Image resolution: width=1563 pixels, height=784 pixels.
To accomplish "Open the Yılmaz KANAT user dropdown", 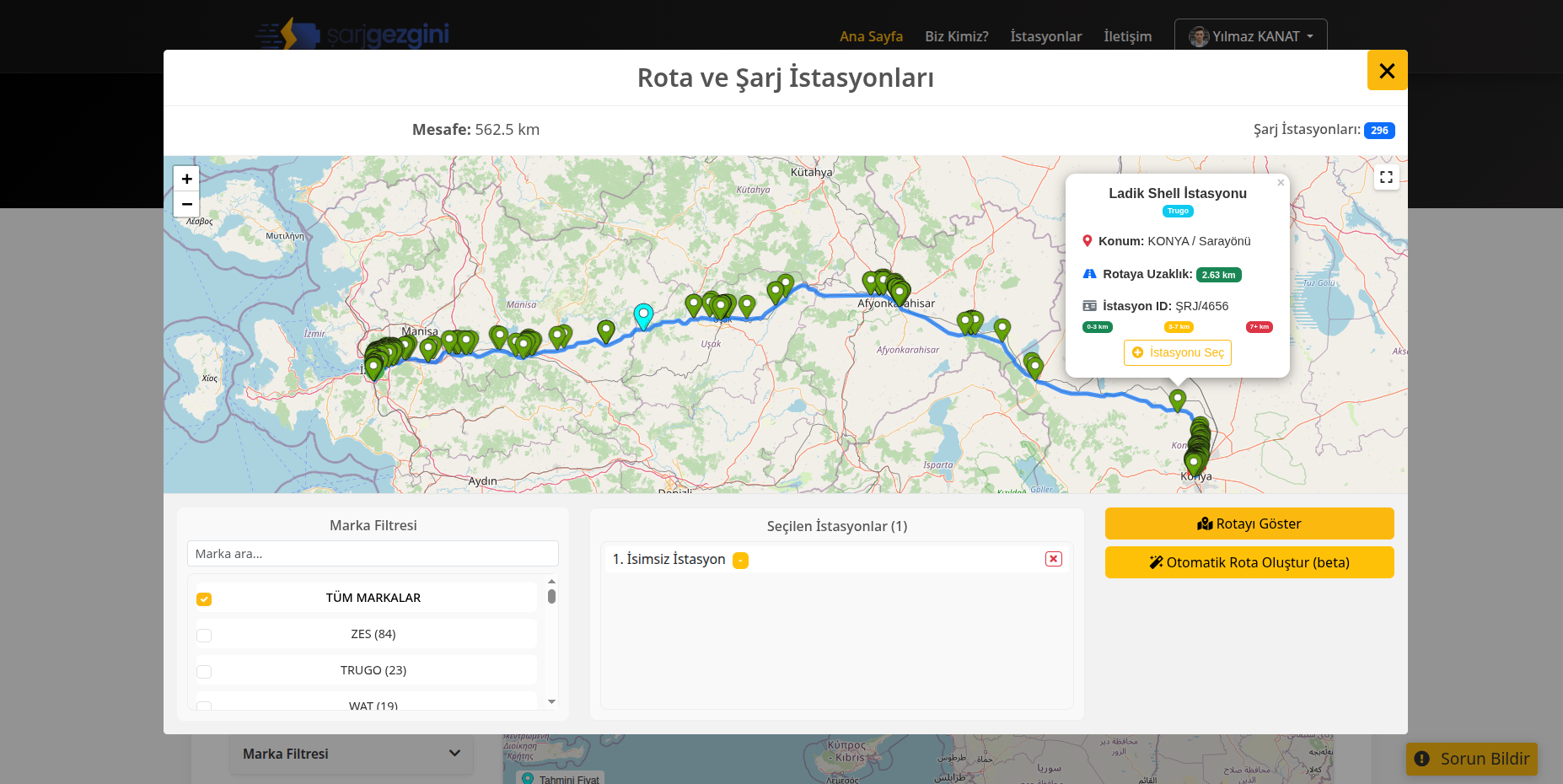I will click(x=1250, y=36).
